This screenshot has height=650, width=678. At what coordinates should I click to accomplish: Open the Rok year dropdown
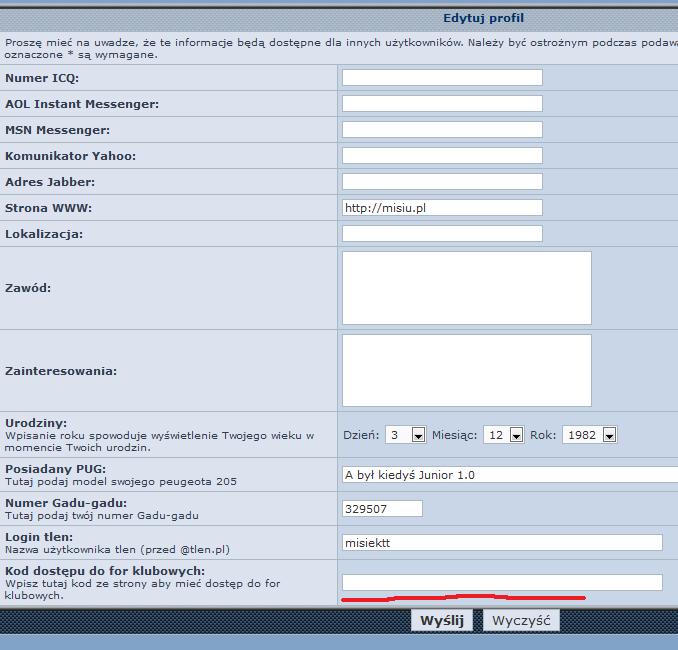tap(589, 435)
